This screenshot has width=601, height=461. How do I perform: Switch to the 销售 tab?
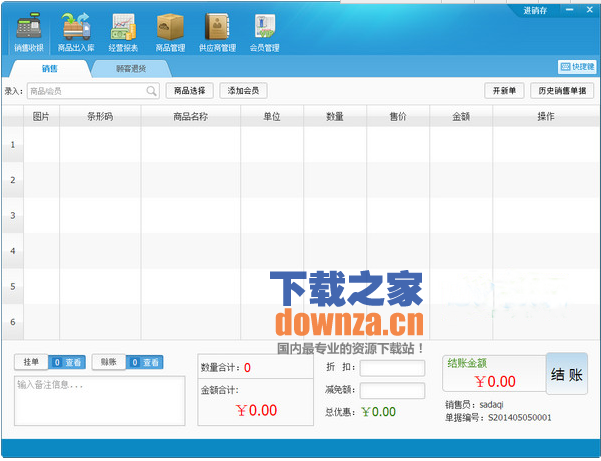tap(50, 69)
